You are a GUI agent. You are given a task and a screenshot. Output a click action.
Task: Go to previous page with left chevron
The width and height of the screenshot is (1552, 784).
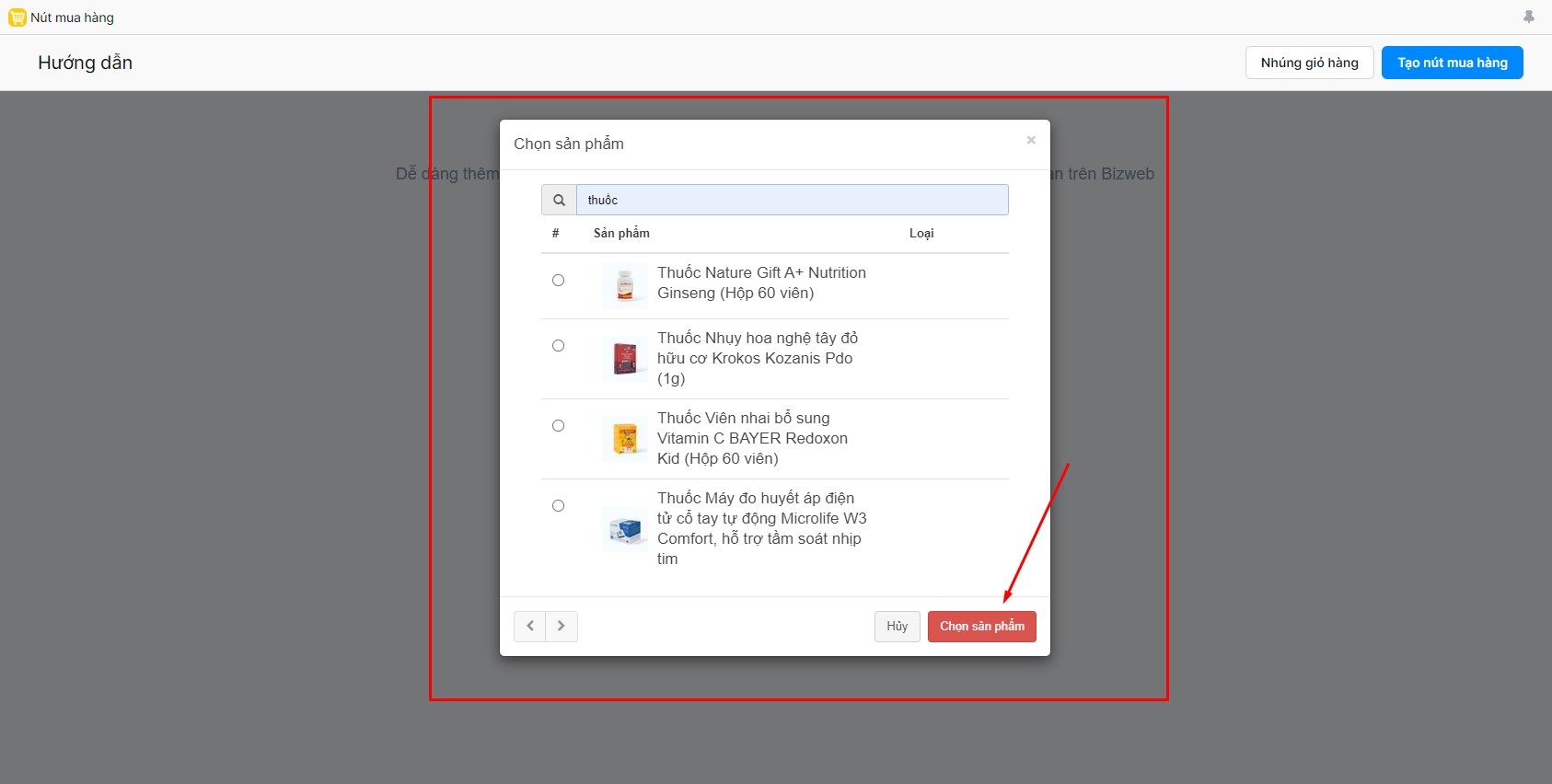point(530,626)
